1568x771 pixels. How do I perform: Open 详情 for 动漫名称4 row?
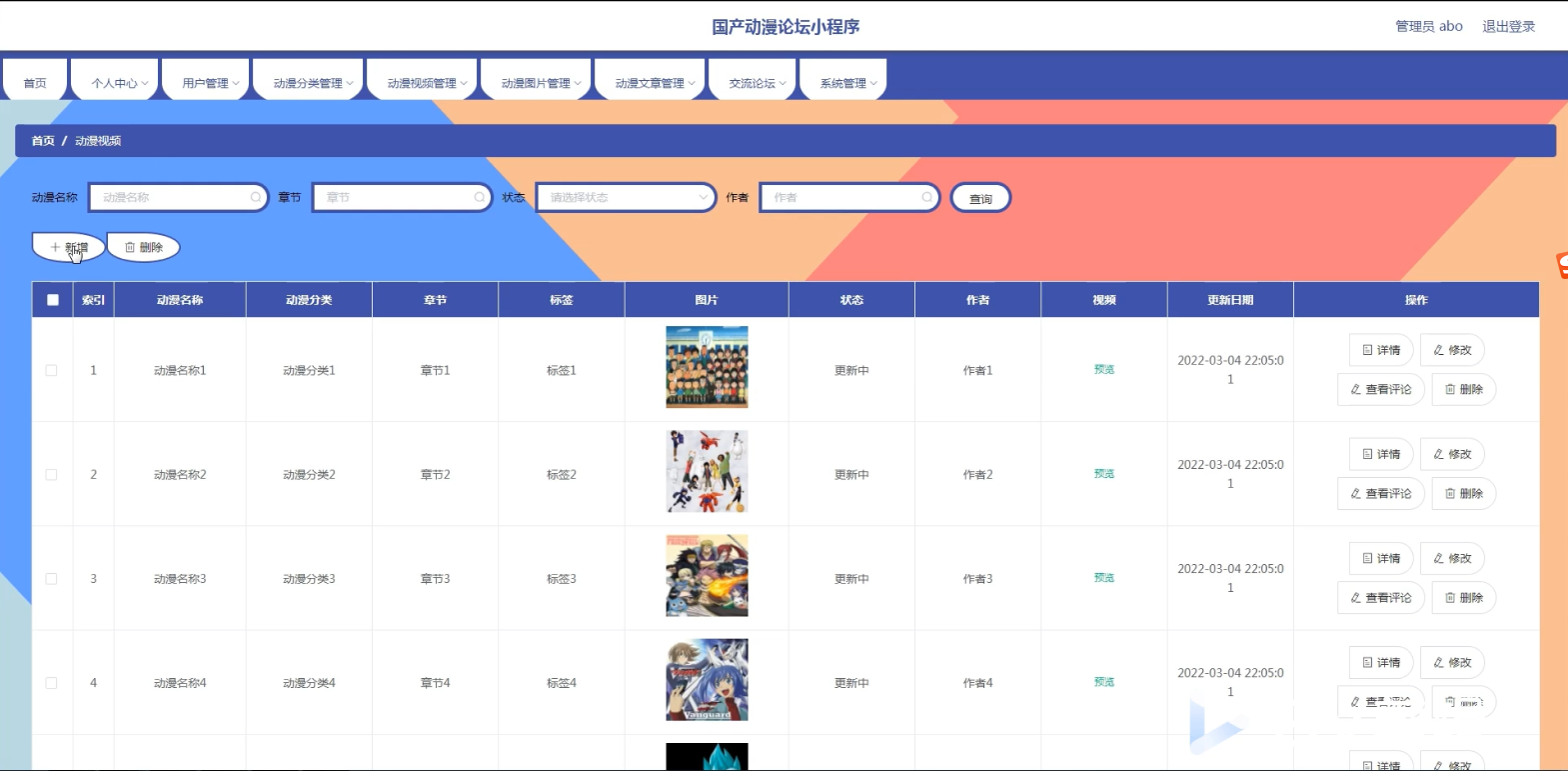coord(1381,662)
